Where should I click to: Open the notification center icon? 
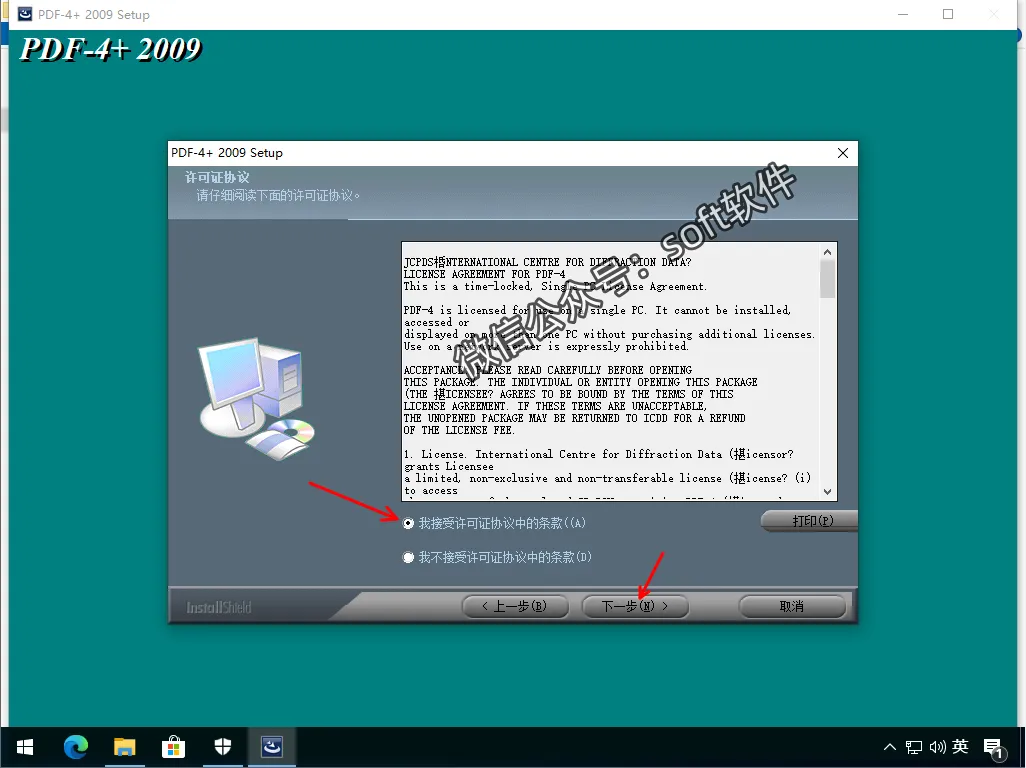point(993,748)
